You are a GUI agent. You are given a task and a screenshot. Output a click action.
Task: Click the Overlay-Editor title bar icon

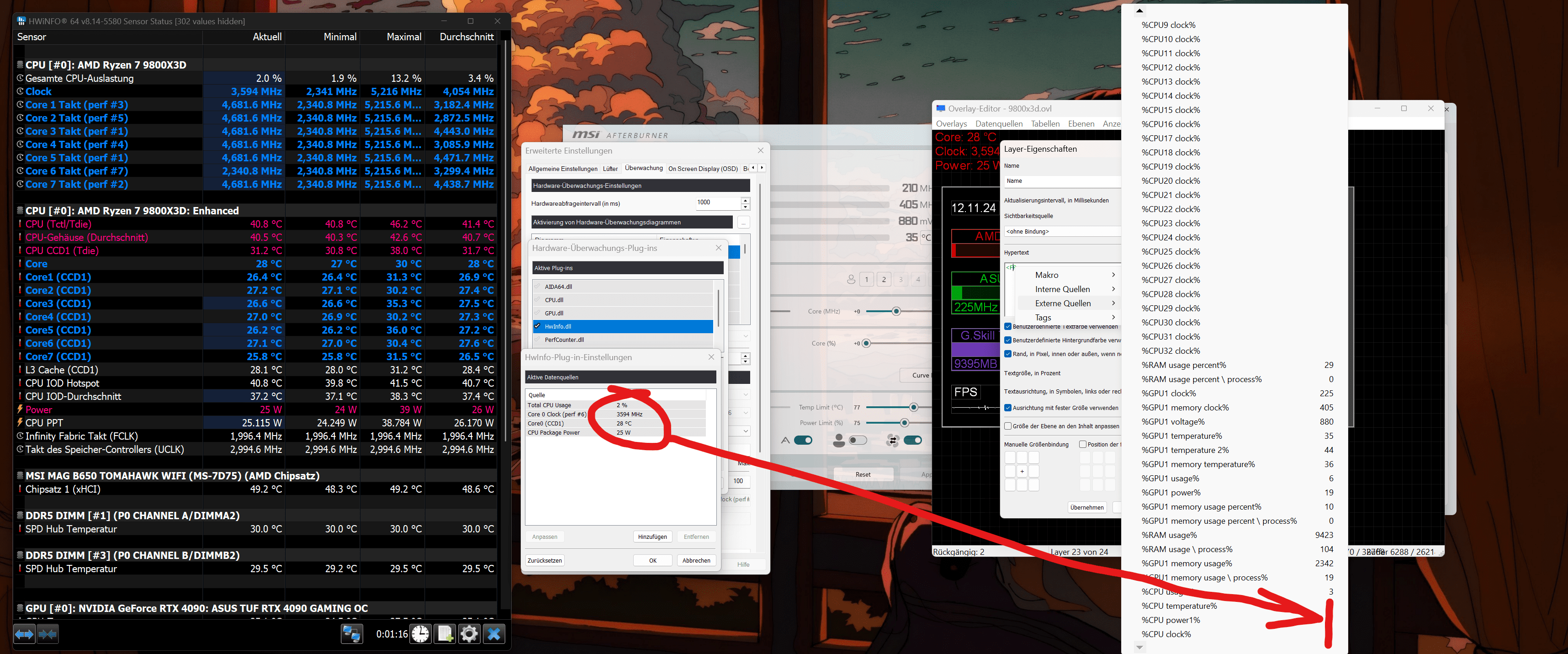pos(941,108)
